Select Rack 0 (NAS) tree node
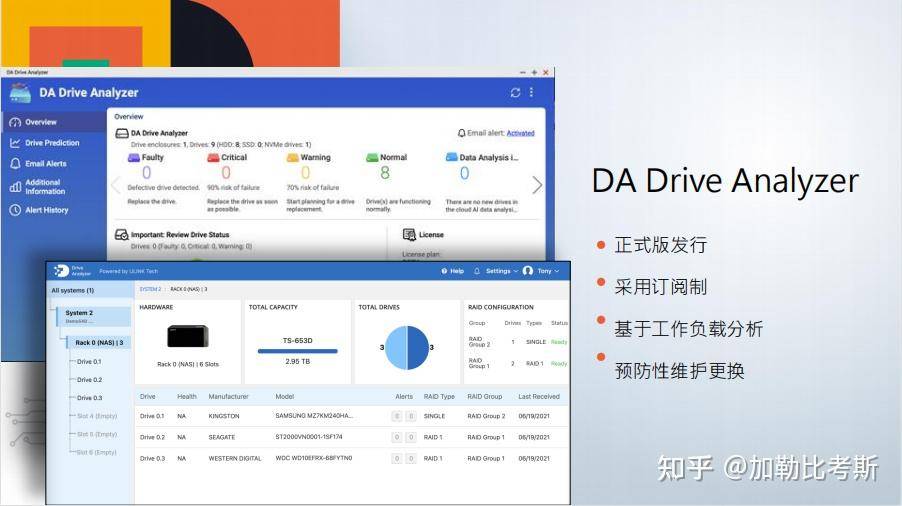This screenshot has width=902, height=506. point(98,343)
